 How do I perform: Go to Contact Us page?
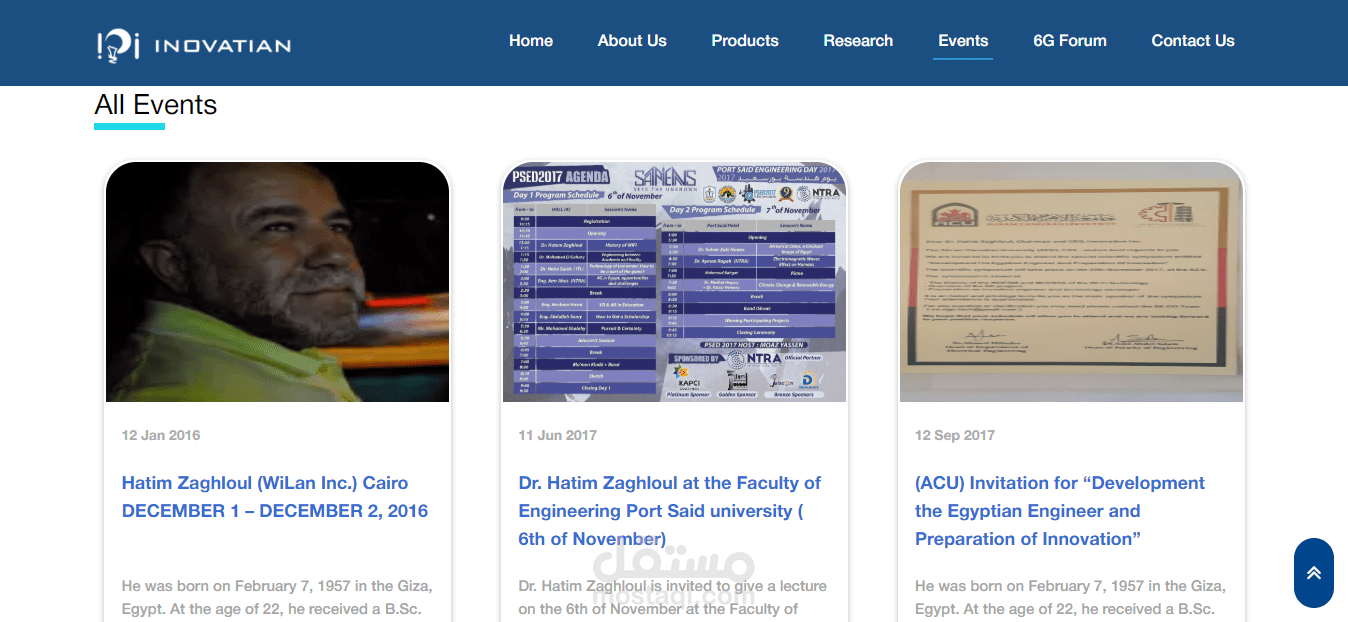pyautogui.click(x=1193, y=41)
